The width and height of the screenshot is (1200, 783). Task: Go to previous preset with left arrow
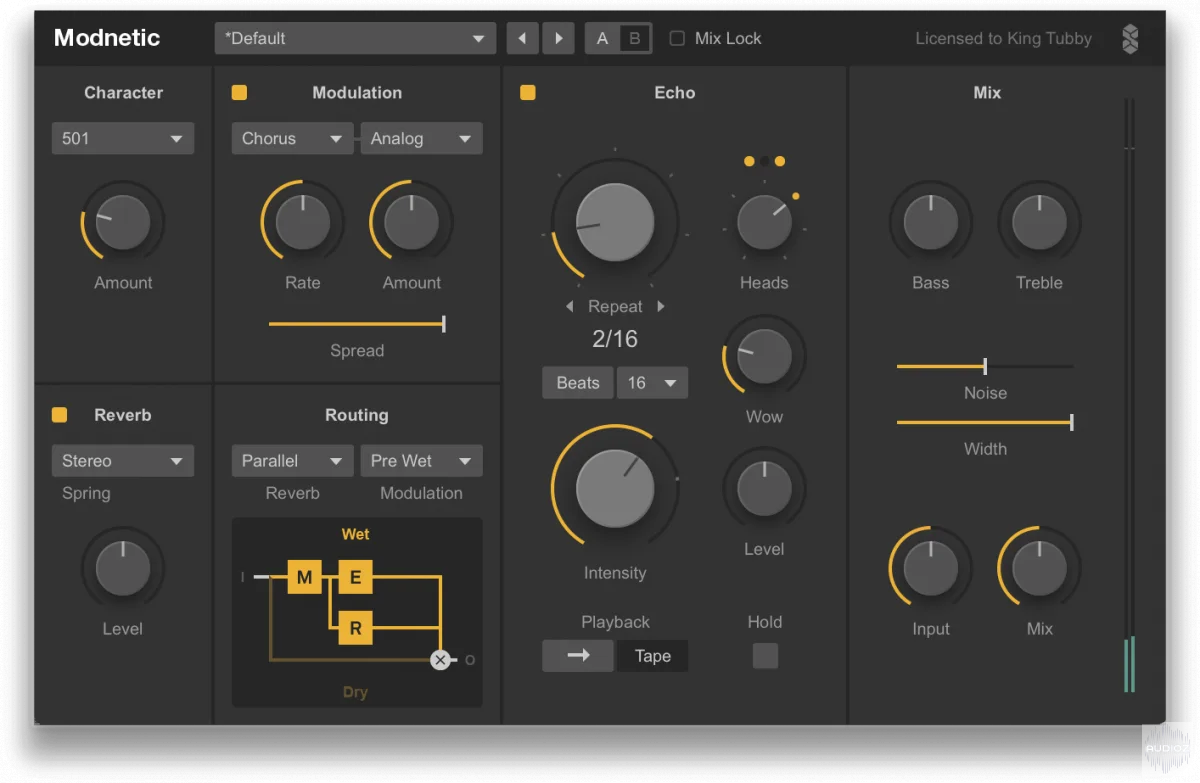[x=522, y=39]
